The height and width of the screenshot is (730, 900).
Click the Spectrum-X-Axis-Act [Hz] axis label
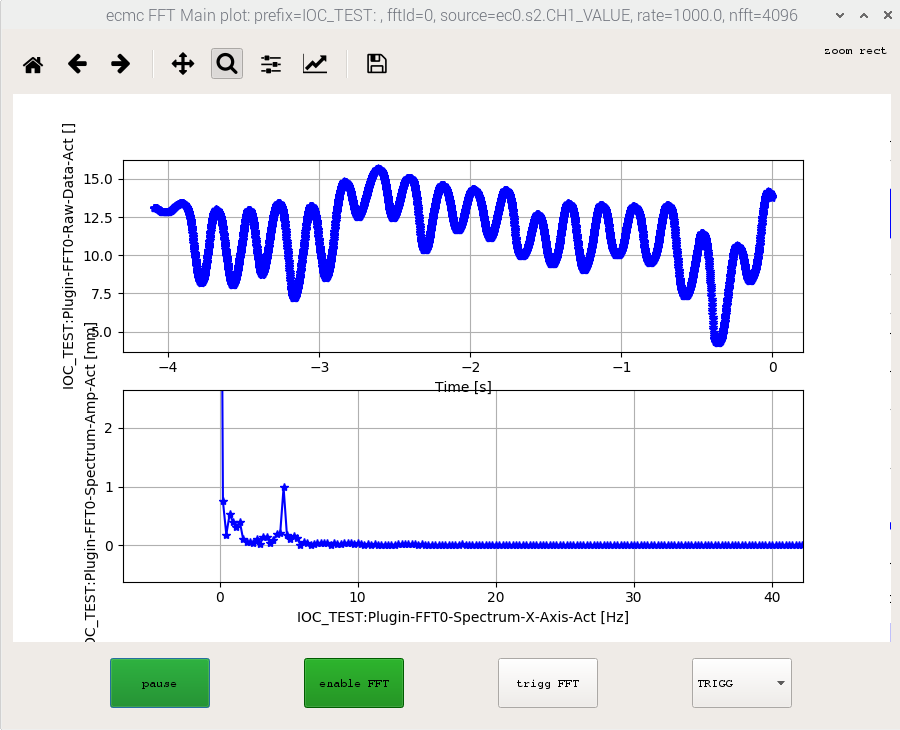(x=463, y=617)
